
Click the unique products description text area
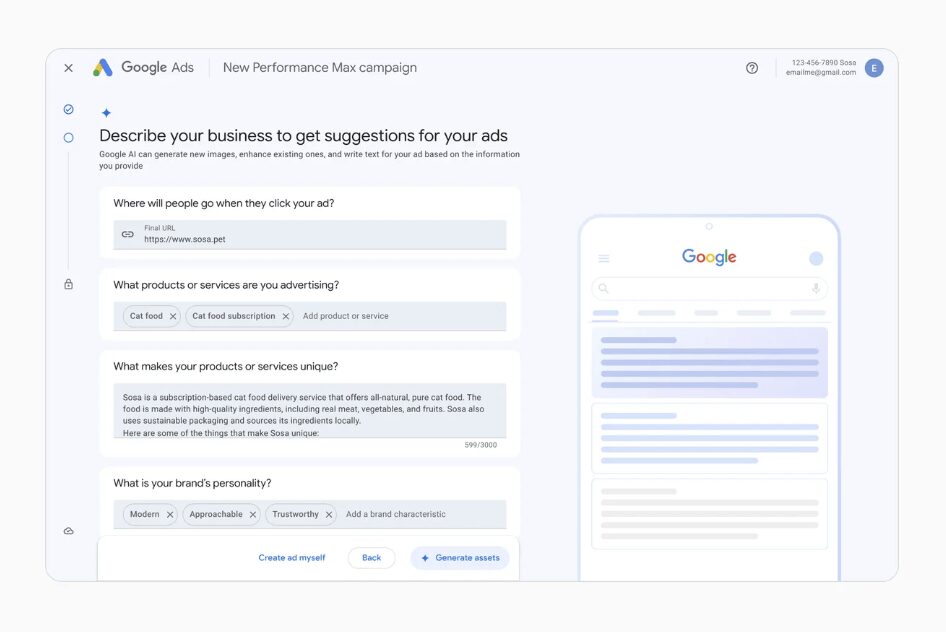[x=310, y=410]
